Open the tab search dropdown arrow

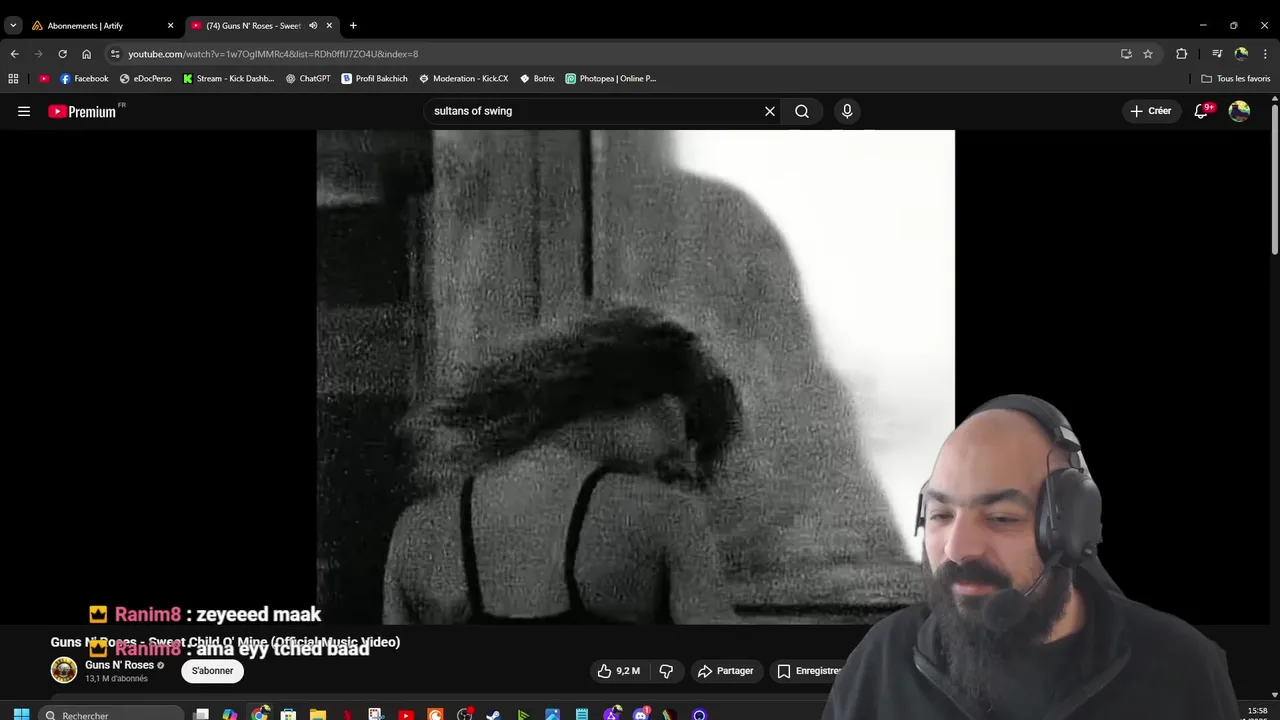tap(13, 26)
